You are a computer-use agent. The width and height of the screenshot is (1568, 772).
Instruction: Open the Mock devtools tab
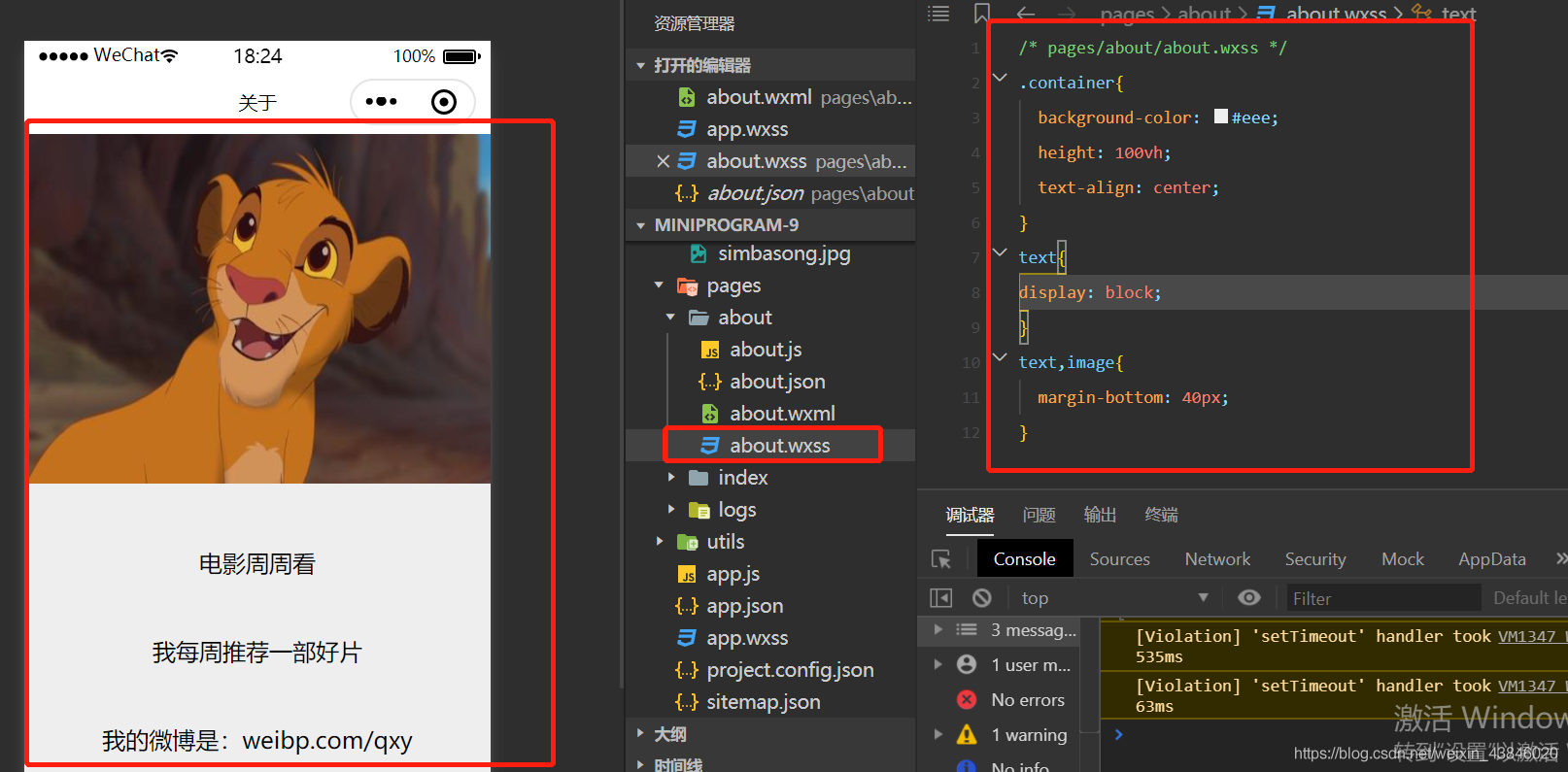pyautogui.click(x=1403, y=558)
